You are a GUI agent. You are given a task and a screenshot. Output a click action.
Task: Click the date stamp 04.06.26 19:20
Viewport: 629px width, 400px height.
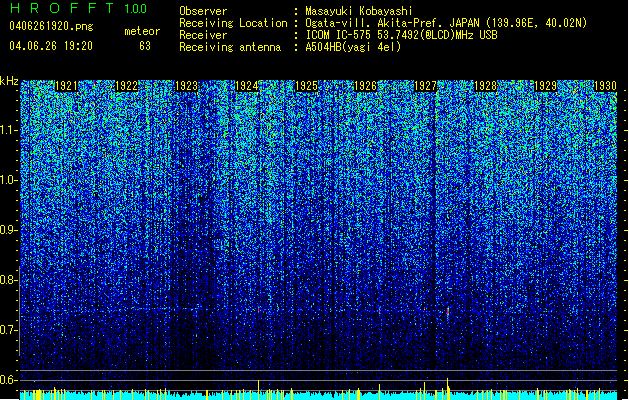[51, 46]
